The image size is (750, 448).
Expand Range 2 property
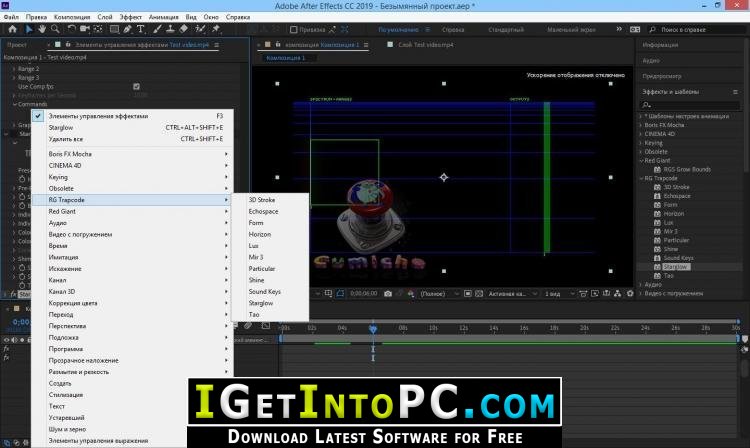click(14, 69)
